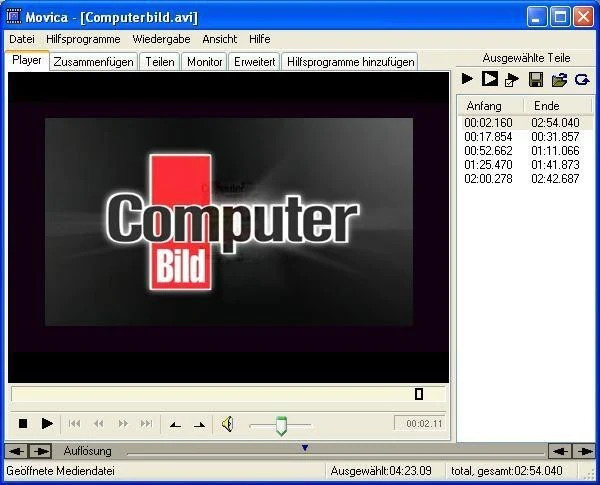The height and width of the screenshot is (485, 600).
Task: Click the volume slider thumb
Action: pos(281,426)
